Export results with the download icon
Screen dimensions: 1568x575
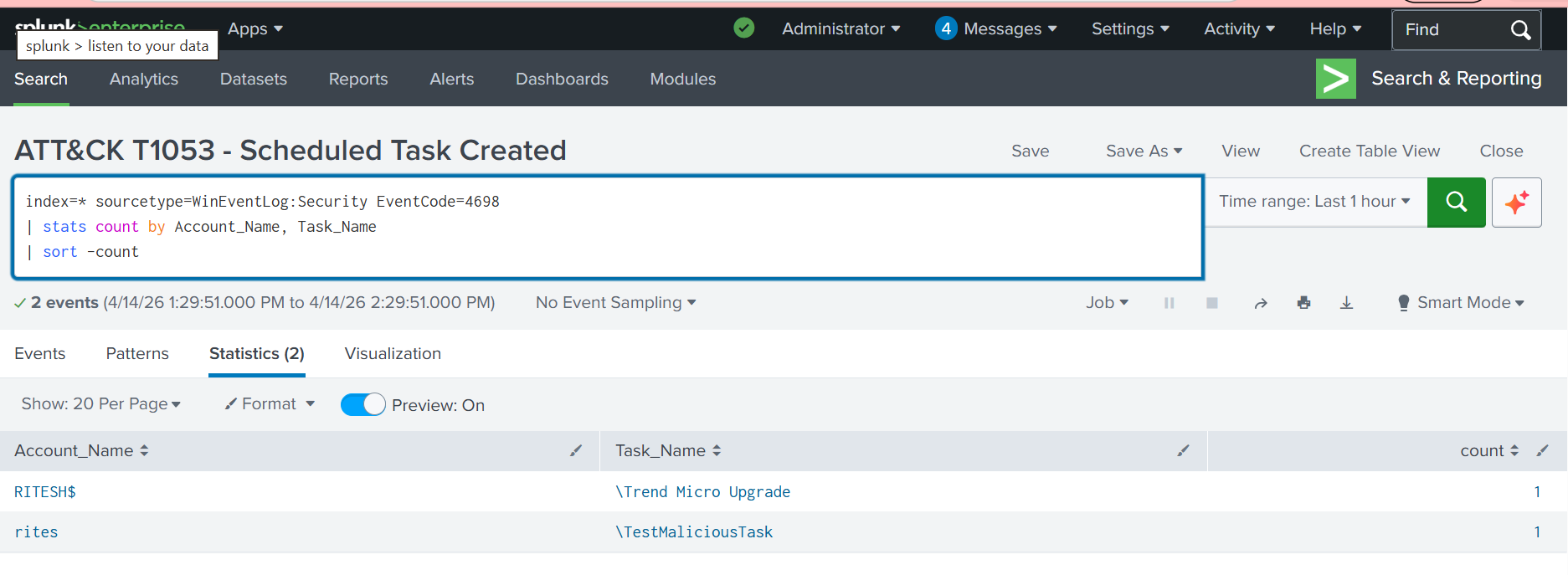click(x=1346, y=303)
